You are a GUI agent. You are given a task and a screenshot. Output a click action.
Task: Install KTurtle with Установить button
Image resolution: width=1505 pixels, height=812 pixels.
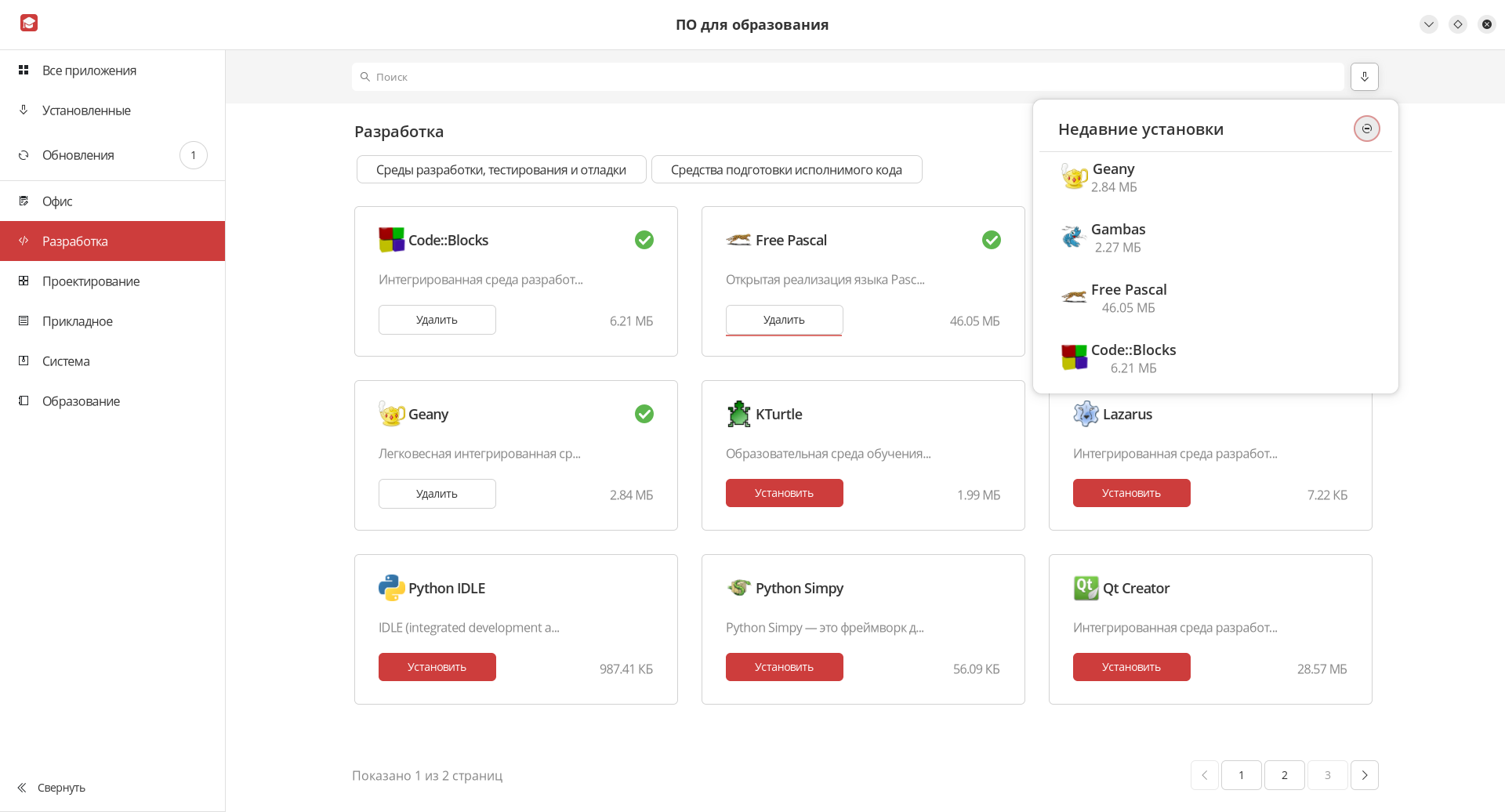pyautogui.click(x=784, y=493)
